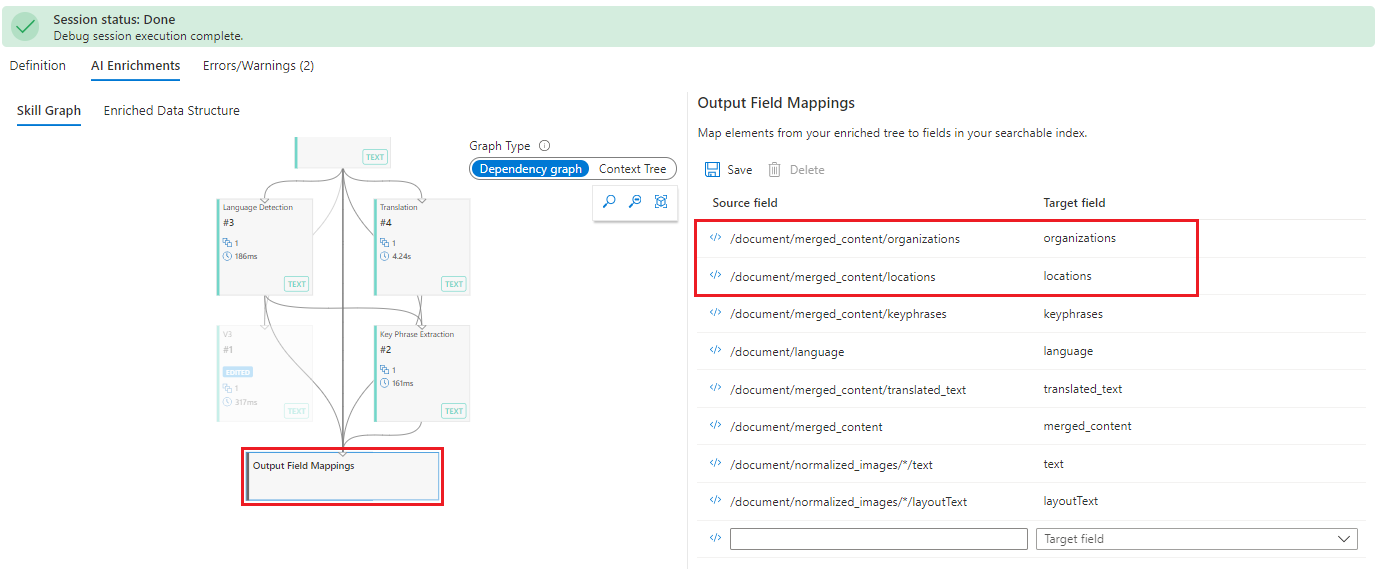Click the zoom out magnifier icon
1384x569 pixels.
point(635,201)
